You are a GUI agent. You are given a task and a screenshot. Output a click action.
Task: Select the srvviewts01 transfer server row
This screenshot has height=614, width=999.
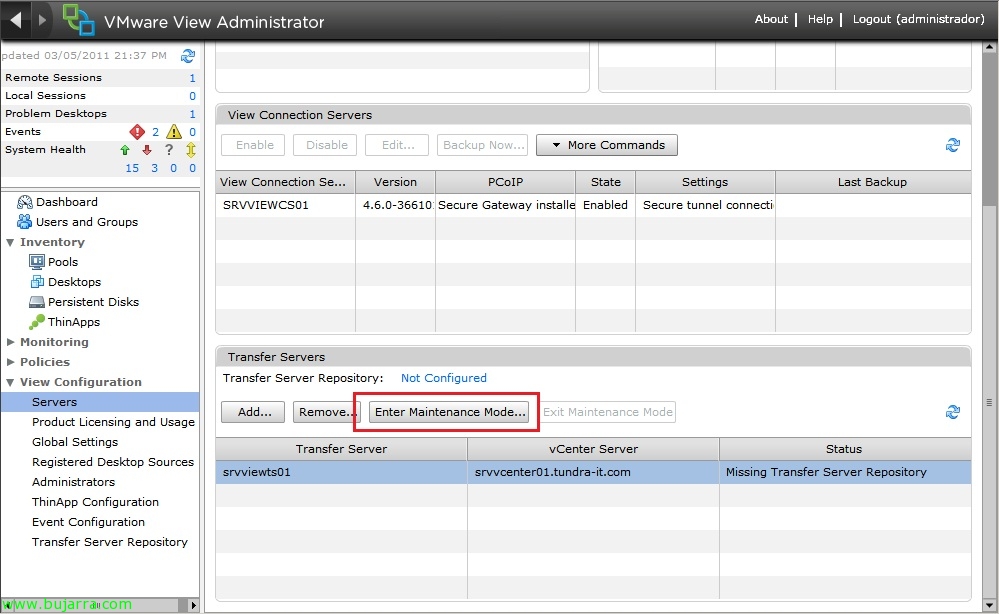click(593, 472)
